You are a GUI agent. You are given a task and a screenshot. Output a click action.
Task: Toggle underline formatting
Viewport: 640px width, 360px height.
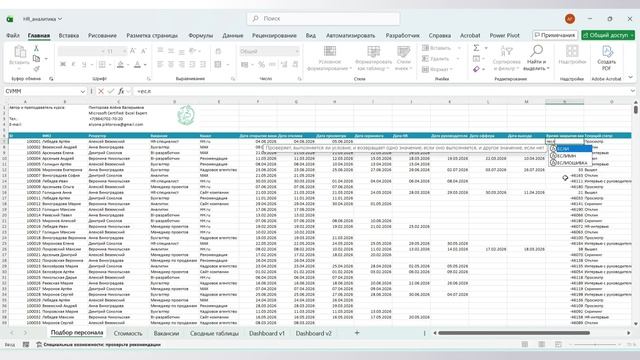point(84,64)
